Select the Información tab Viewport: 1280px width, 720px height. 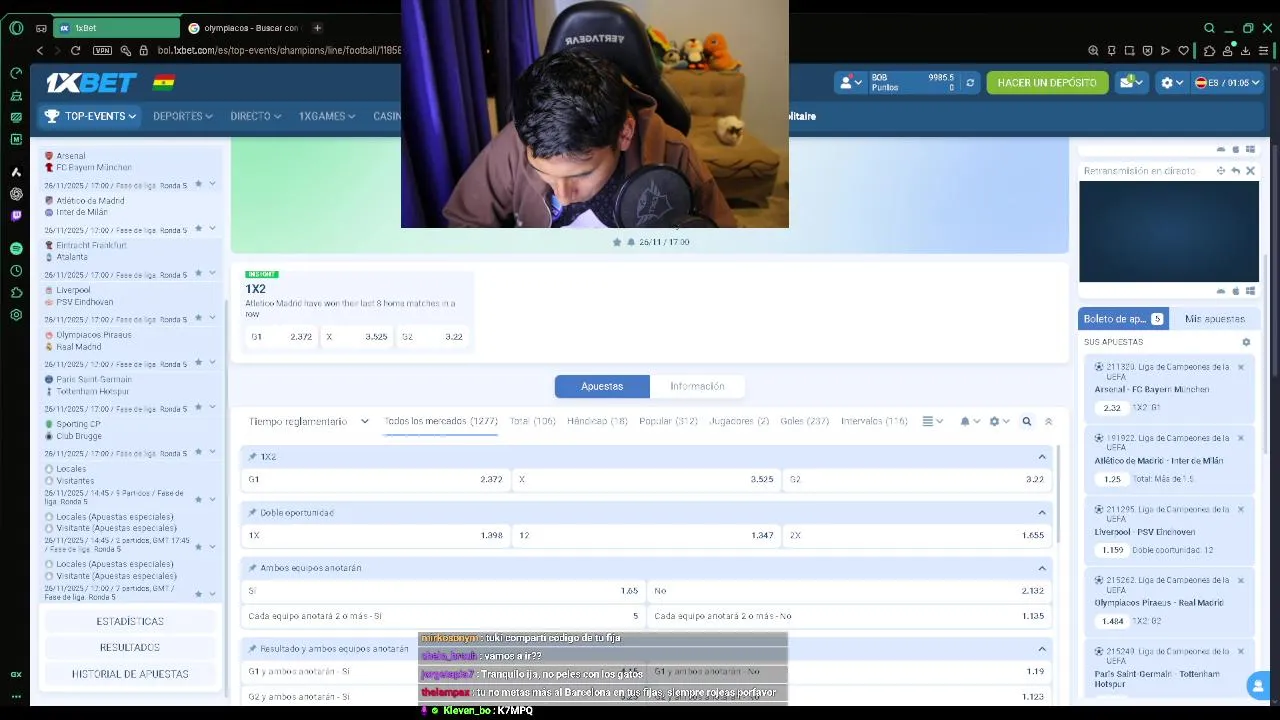[697, 386]
